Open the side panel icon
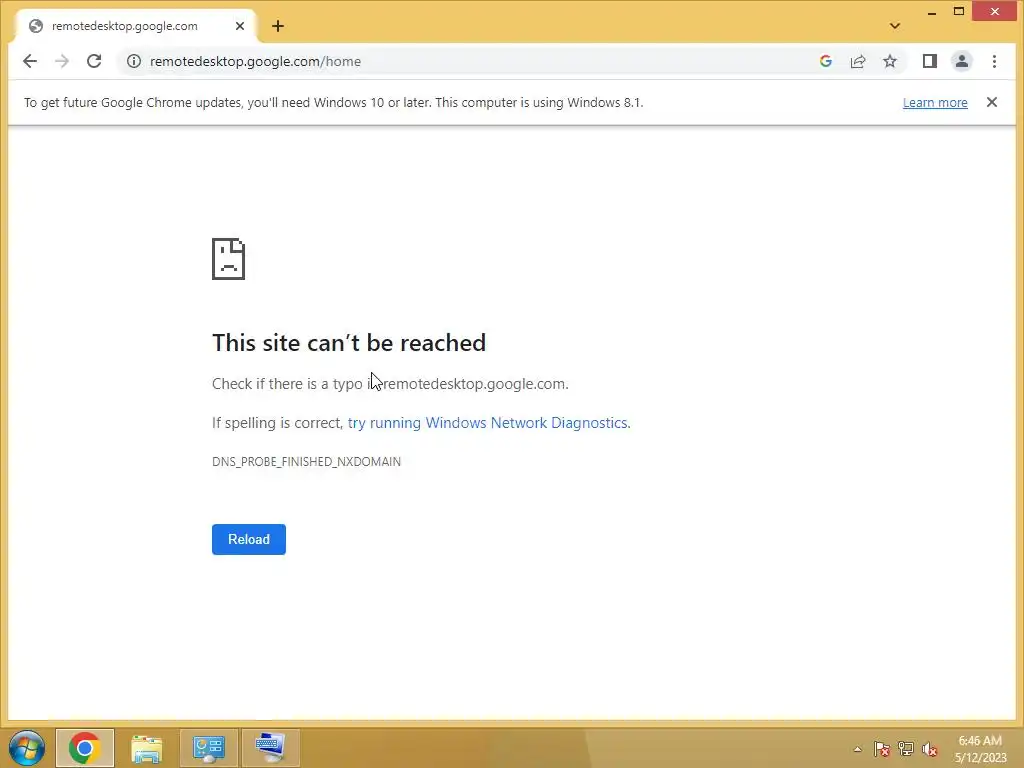The width and height of the screenshot is (1024, 768). click(930, 61)
